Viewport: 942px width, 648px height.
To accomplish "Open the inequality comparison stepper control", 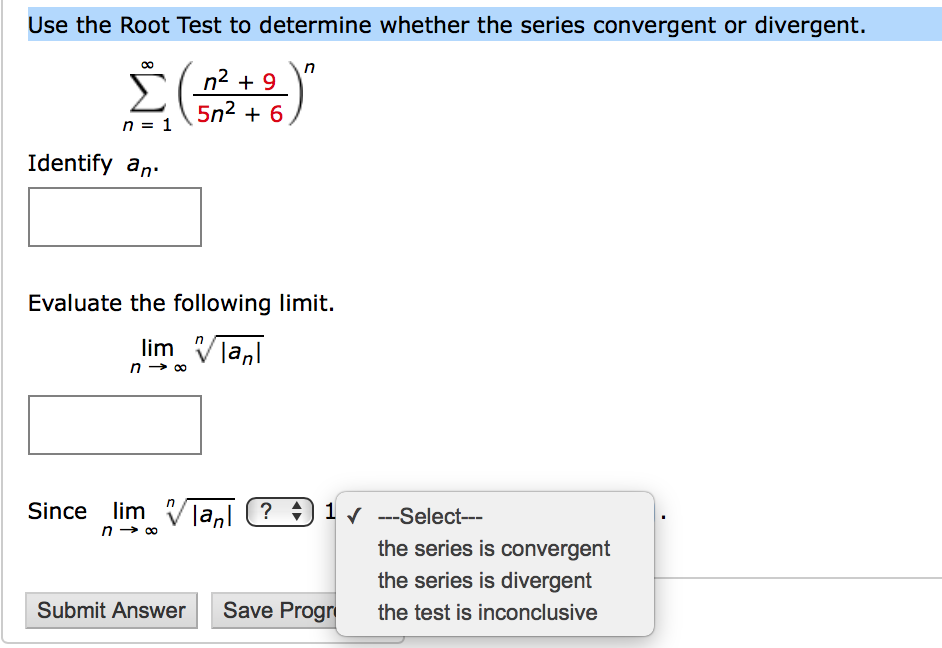I will tap(280, 512).
